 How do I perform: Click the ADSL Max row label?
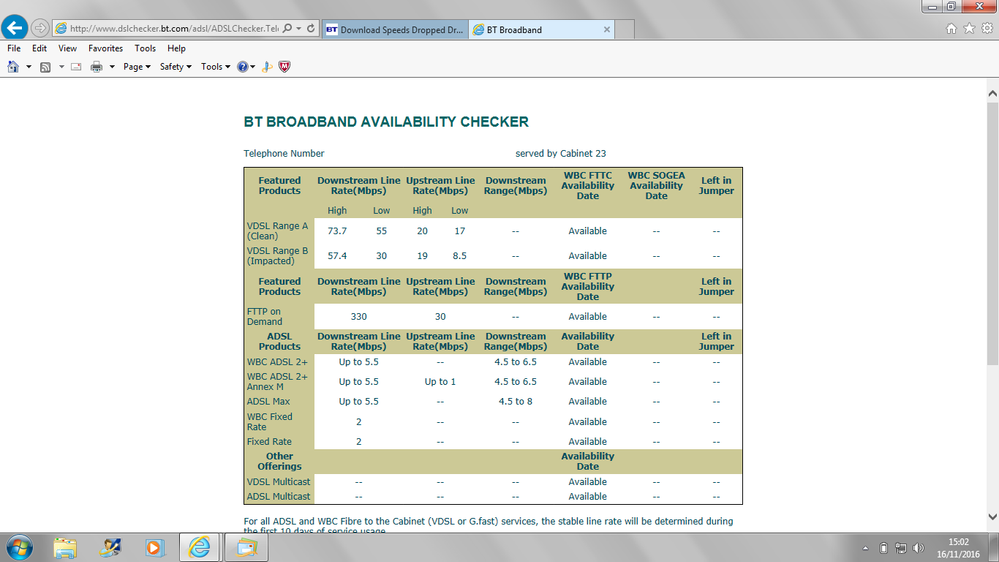[268, 401]
